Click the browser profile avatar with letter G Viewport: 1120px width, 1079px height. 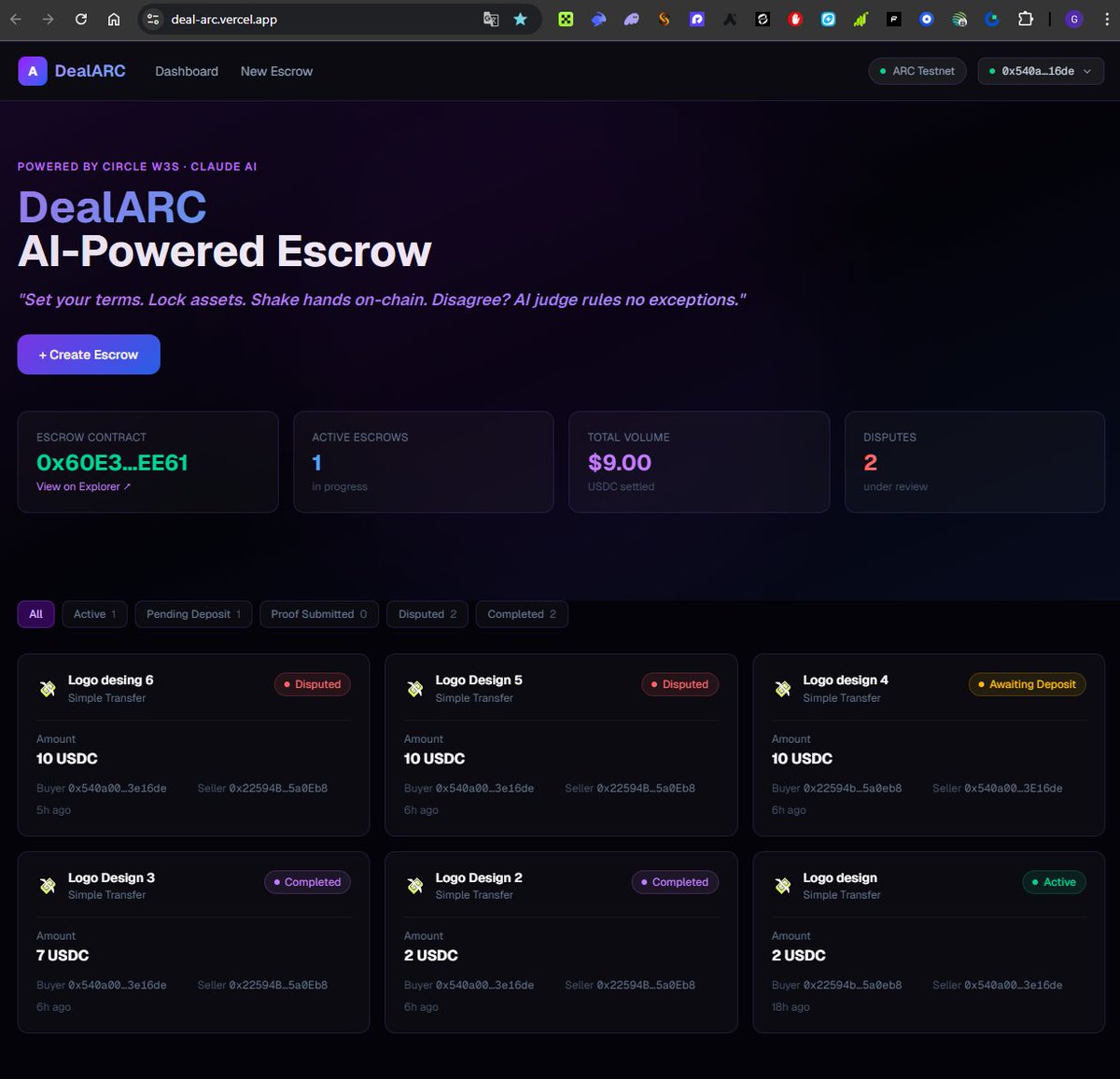click(1073, 19)
